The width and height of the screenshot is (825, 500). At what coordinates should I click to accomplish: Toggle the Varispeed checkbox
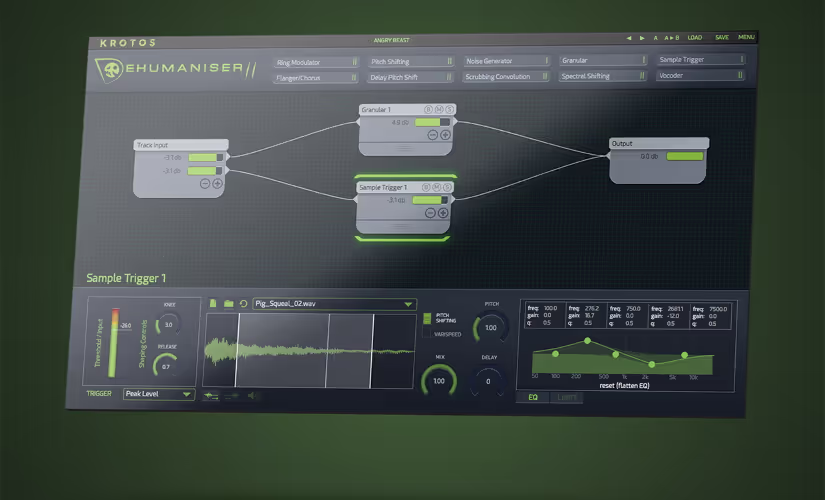pos(428,334)
